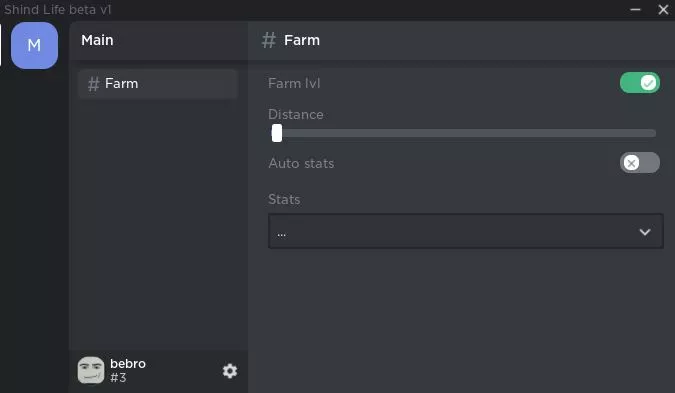
Task: Click the Distance slider handle
Action: [x=277, y=133]
